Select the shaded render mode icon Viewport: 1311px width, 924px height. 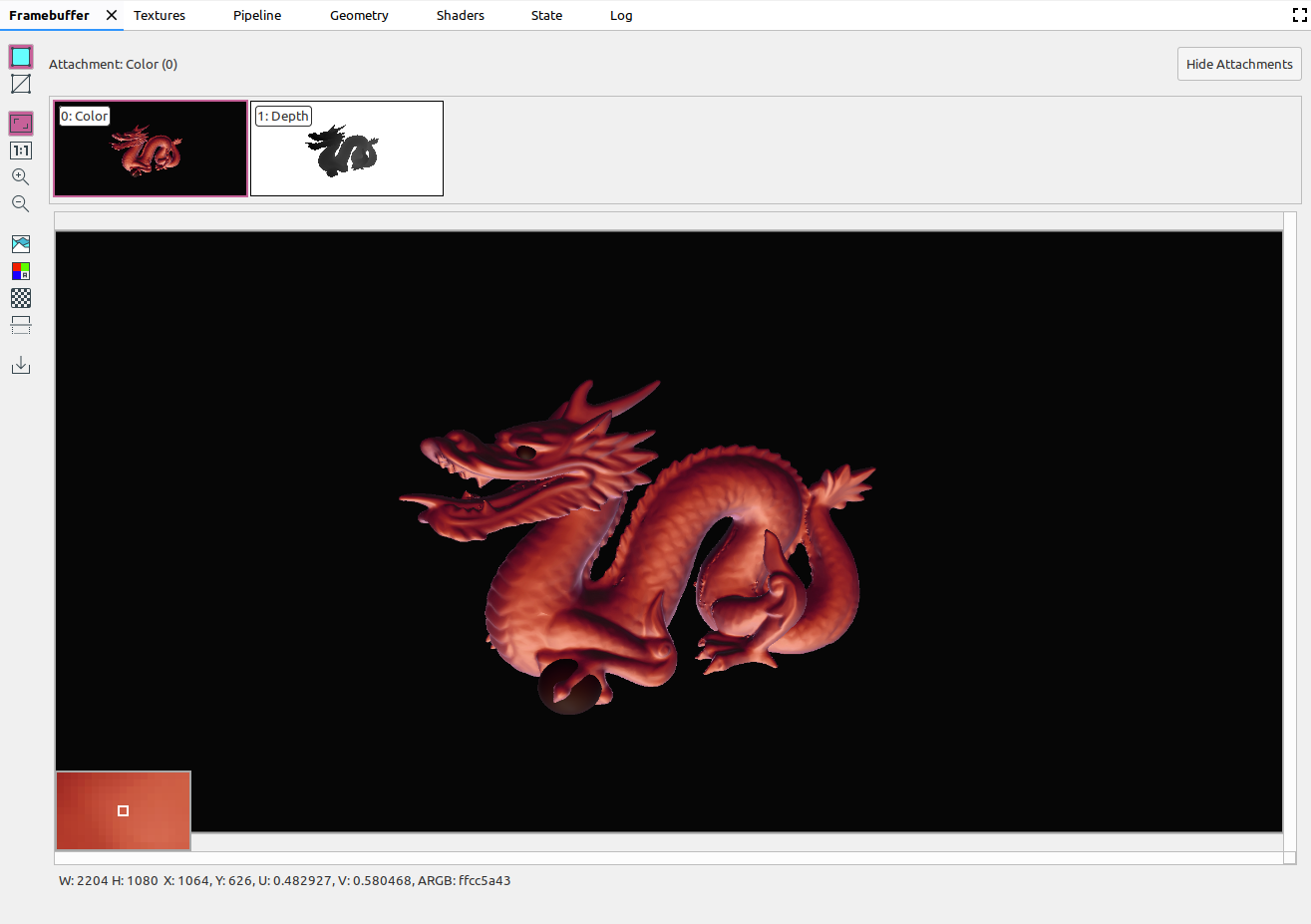pyautogui.click(x=21, y=57)
